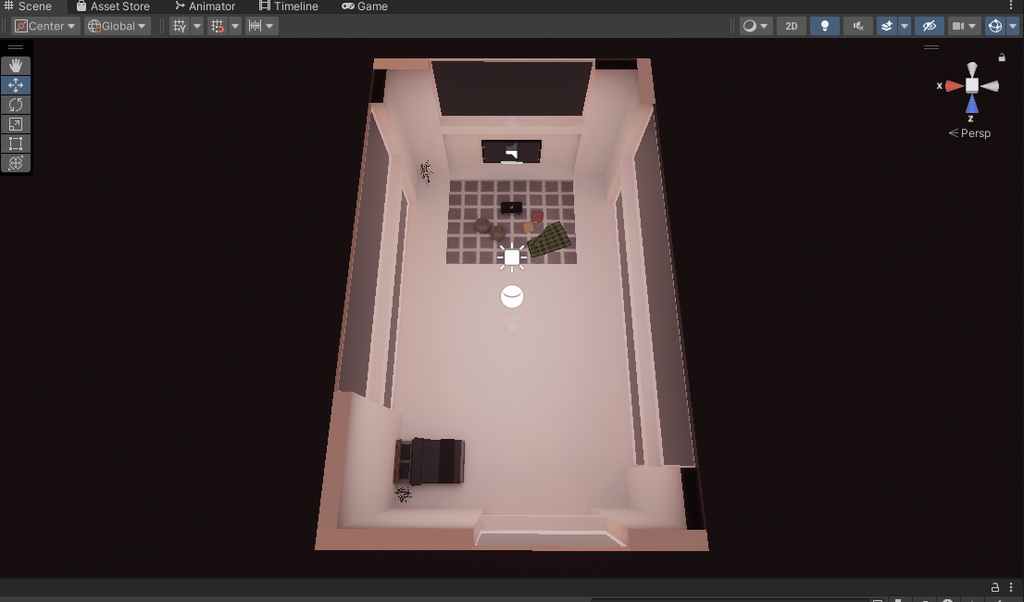Viewport: 1024px width, 602px height.
Task: Switch to the Game tab
Action: coord(364,7)
